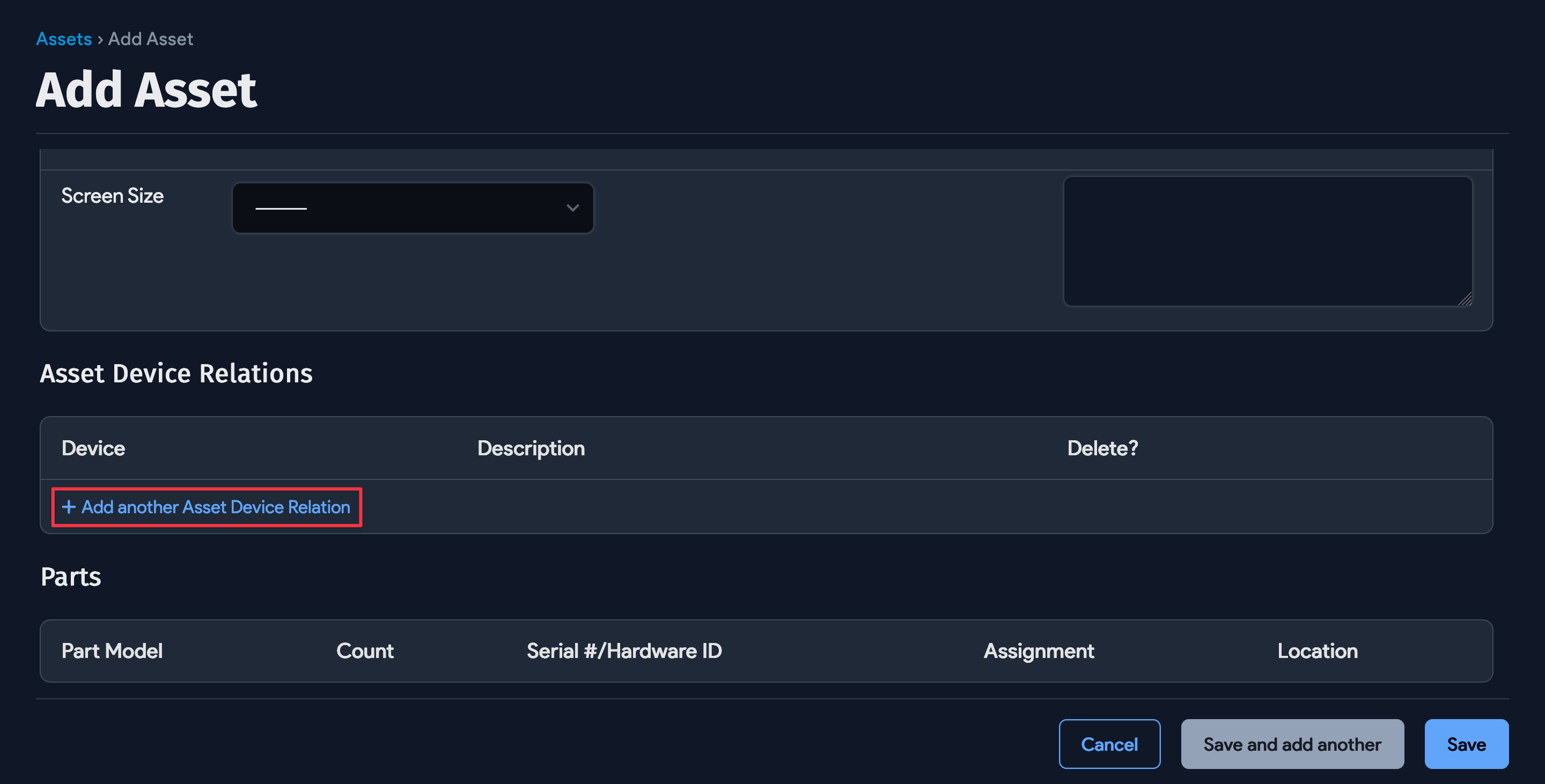This screenshot has height=784, width=1545.
Task: Click the Screen Size field label
Action: pos(112,195)
